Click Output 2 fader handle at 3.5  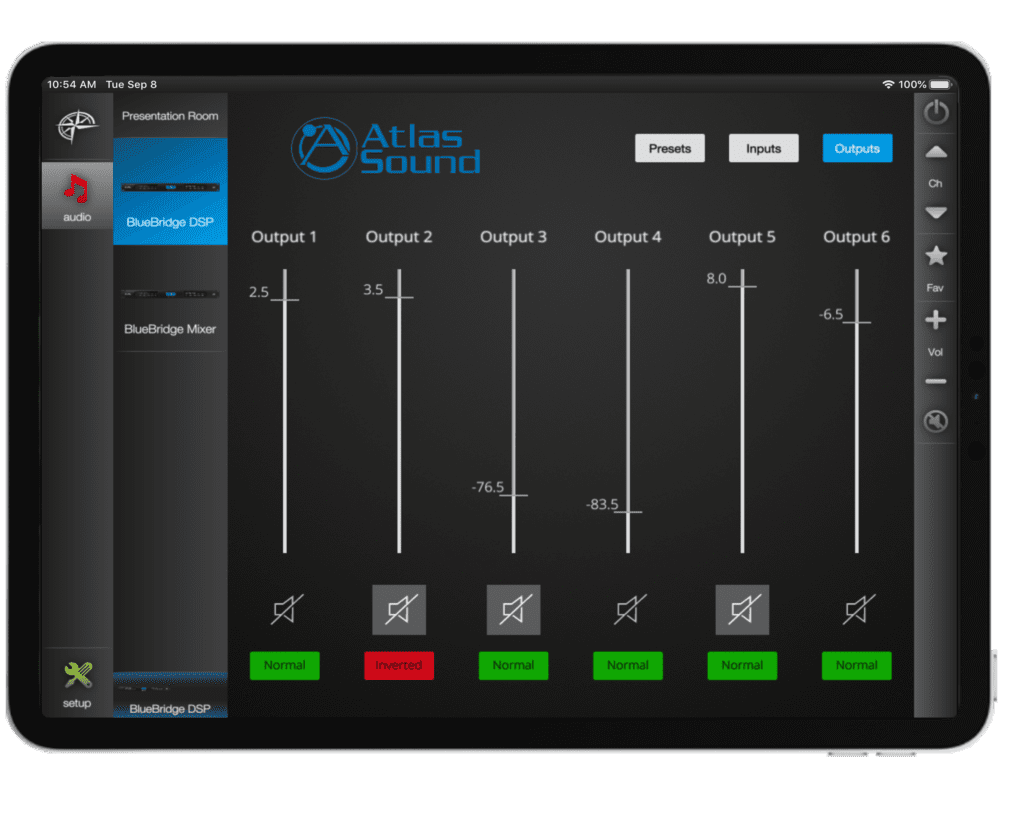(x=399, y=298)
